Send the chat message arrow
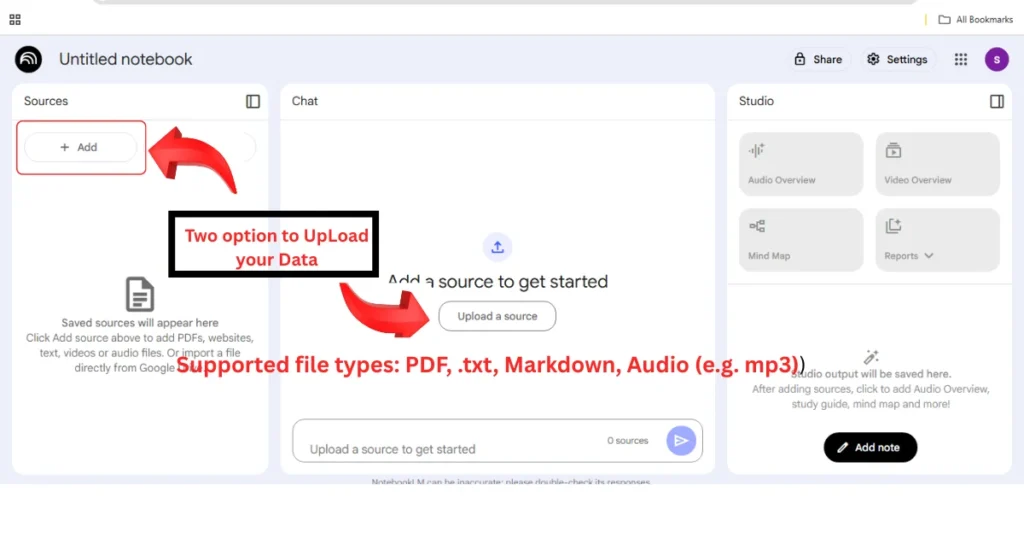Image resolution: width=1024 pixels, height=538 pixels. tap(680, 441)
